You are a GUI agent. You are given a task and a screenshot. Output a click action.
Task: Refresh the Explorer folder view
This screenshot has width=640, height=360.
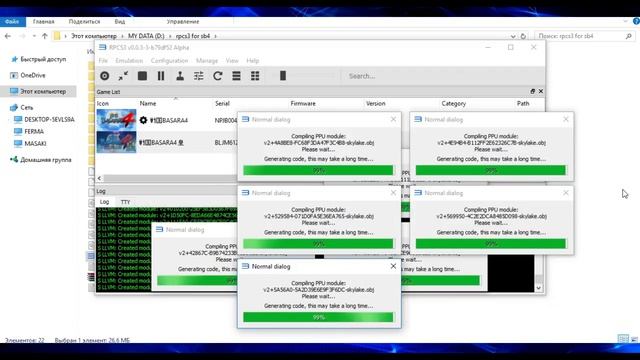tap(523, 36)
